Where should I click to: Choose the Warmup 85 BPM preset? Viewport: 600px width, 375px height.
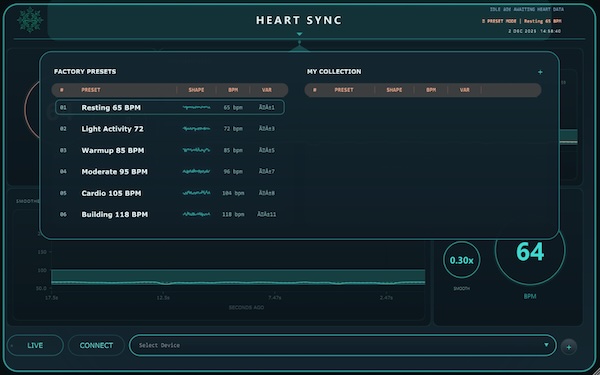pos(170,150)
